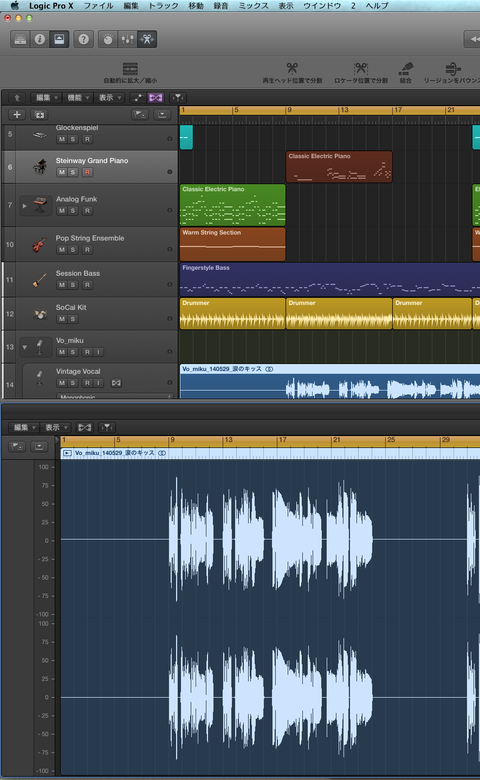Screen dimensions: 480x780
Task: Open the ウインドウ menu
Action: tap(322, 5)
